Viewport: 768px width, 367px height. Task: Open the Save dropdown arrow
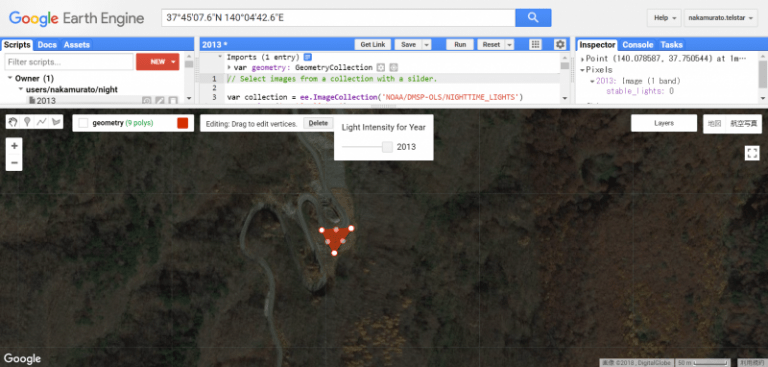point(427,45)
